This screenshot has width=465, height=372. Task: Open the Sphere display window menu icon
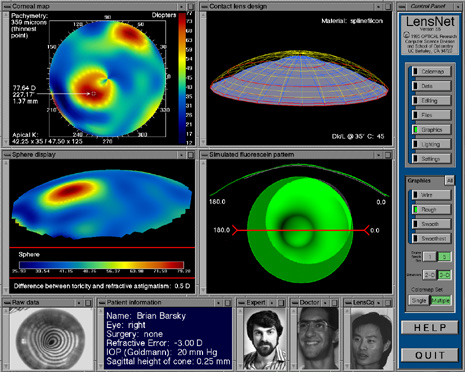pyautogui.click(x=7, y=155)
